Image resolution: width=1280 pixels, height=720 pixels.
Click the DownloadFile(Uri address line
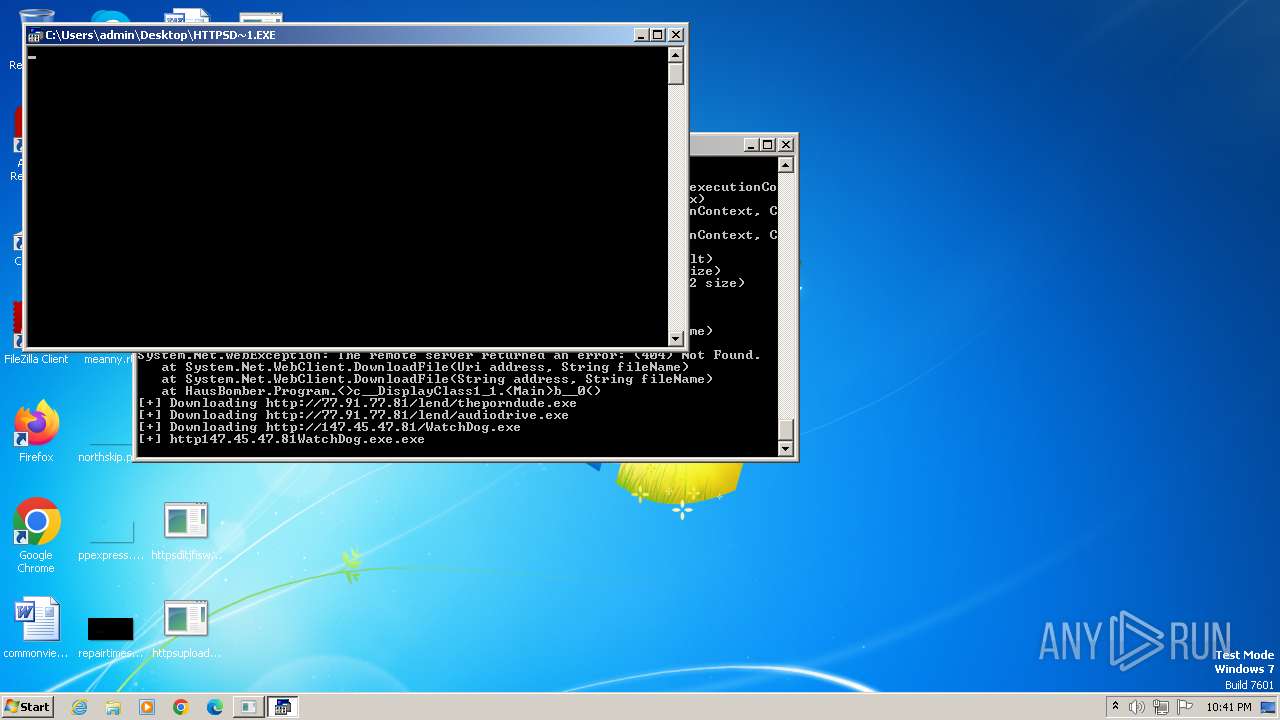(x=425, y=367)
